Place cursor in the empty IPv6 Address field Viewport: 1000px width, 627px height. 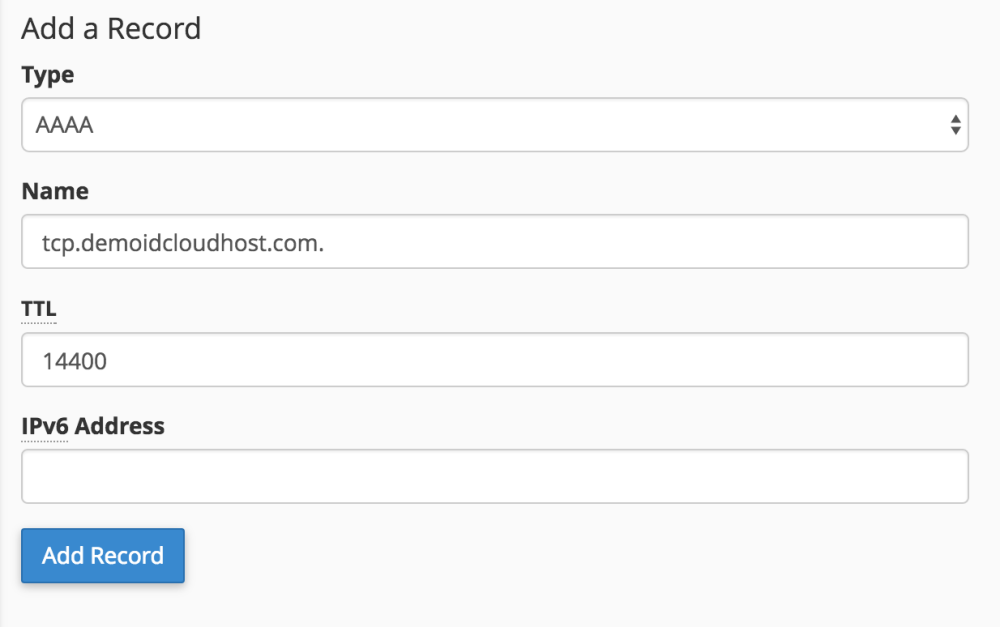pyautogui.click(x=495, y=476)
